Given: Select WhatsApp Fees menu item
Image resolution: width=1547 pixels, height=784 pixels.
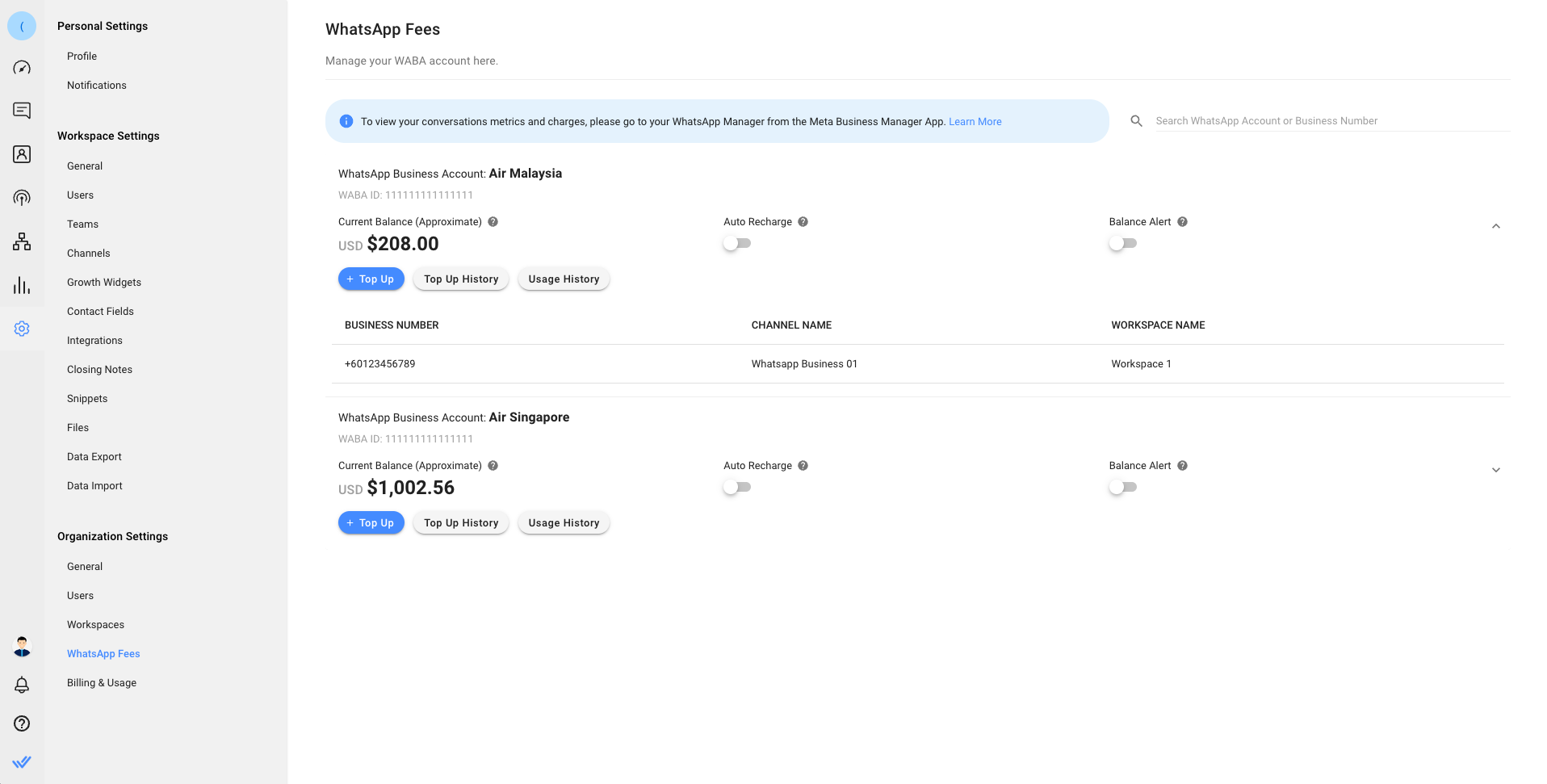Looking at the screenshot, I should [103, 654].
